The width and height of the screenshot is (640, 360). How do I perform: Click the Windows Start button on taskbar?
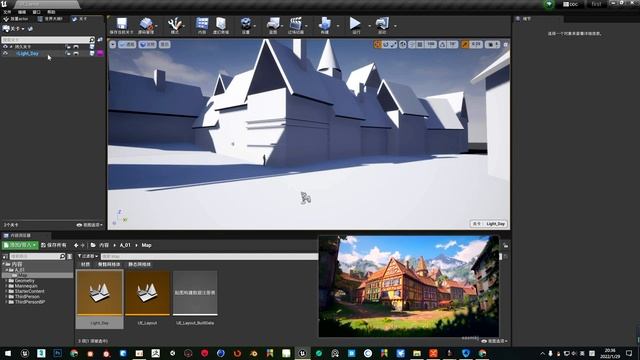point(8,353)
